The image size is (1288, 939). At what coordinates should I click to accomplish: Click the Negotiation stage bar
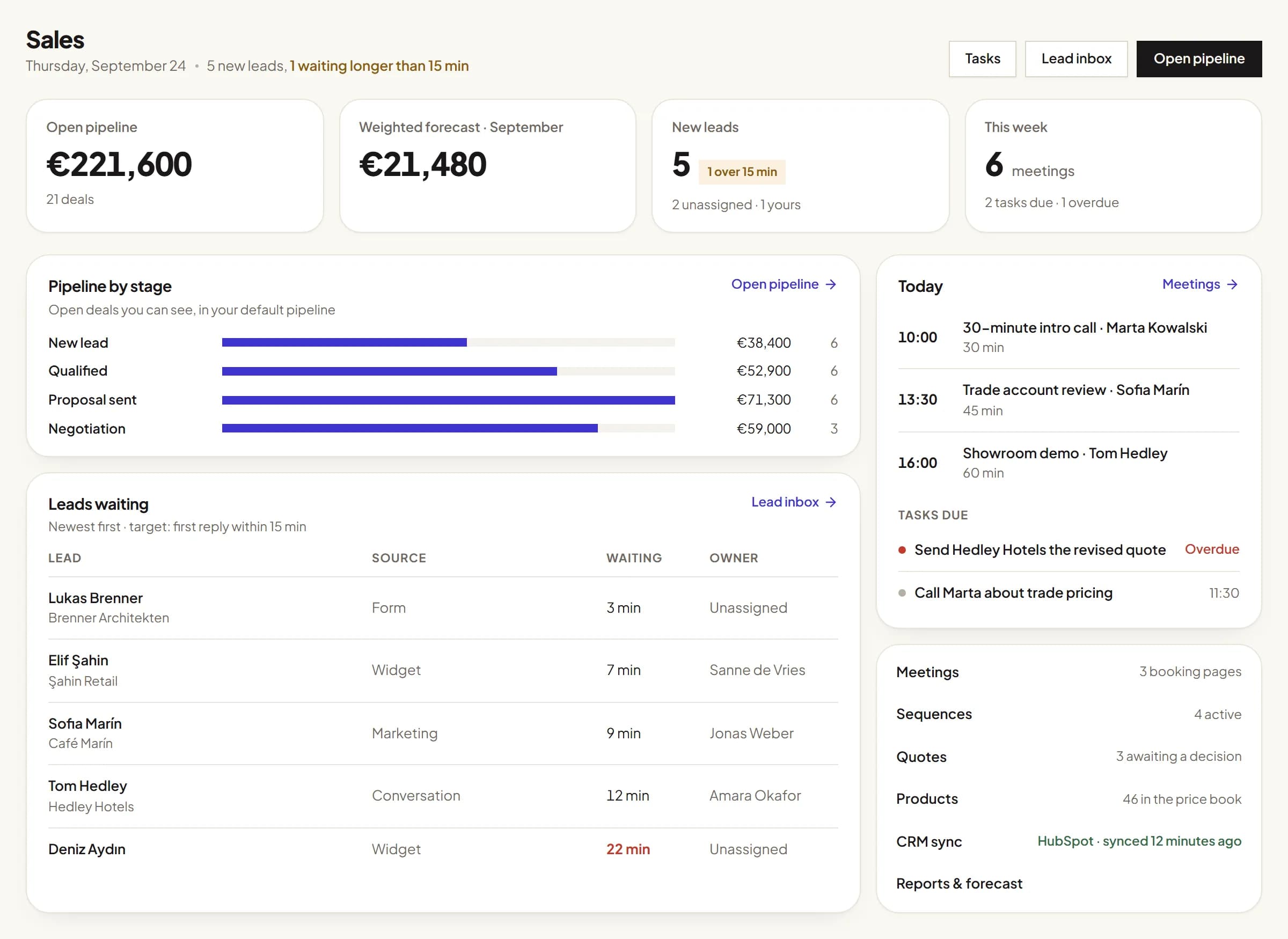(x=448, y=428)
